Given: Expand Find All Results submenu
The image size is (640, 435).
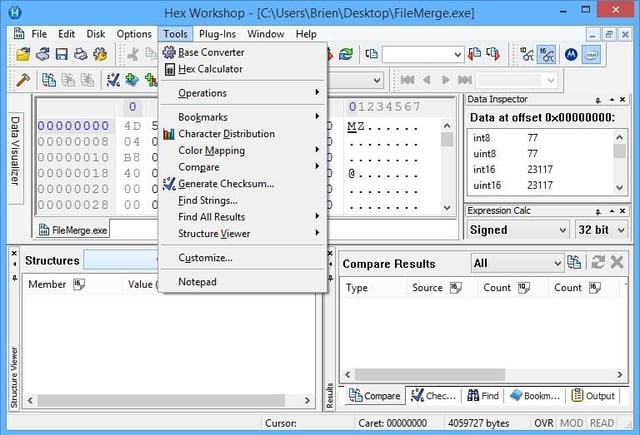Looking at the screenshot, I should click(x=243, y=217).
